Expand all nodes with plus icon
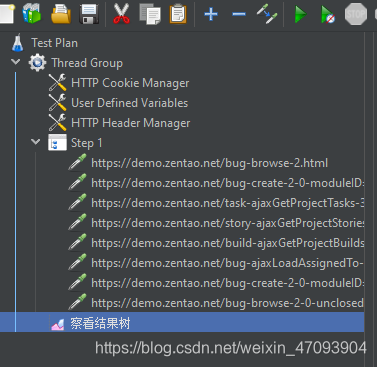Viewport: 377px width, 367px height. click(x=211, y=14)
